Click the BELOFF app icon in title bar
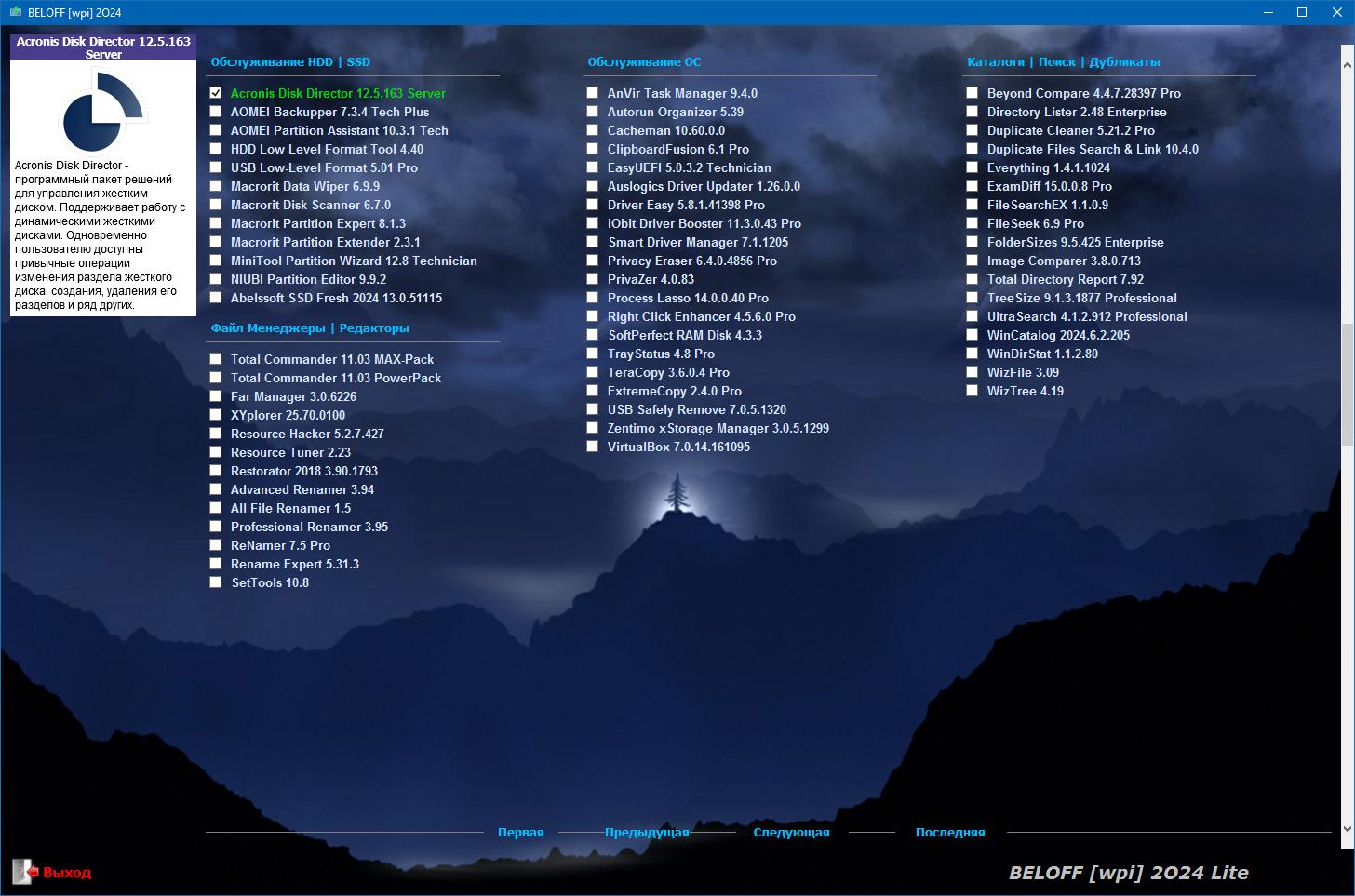The height and width of the screenshot is (896, 1355). click(15, 12)
